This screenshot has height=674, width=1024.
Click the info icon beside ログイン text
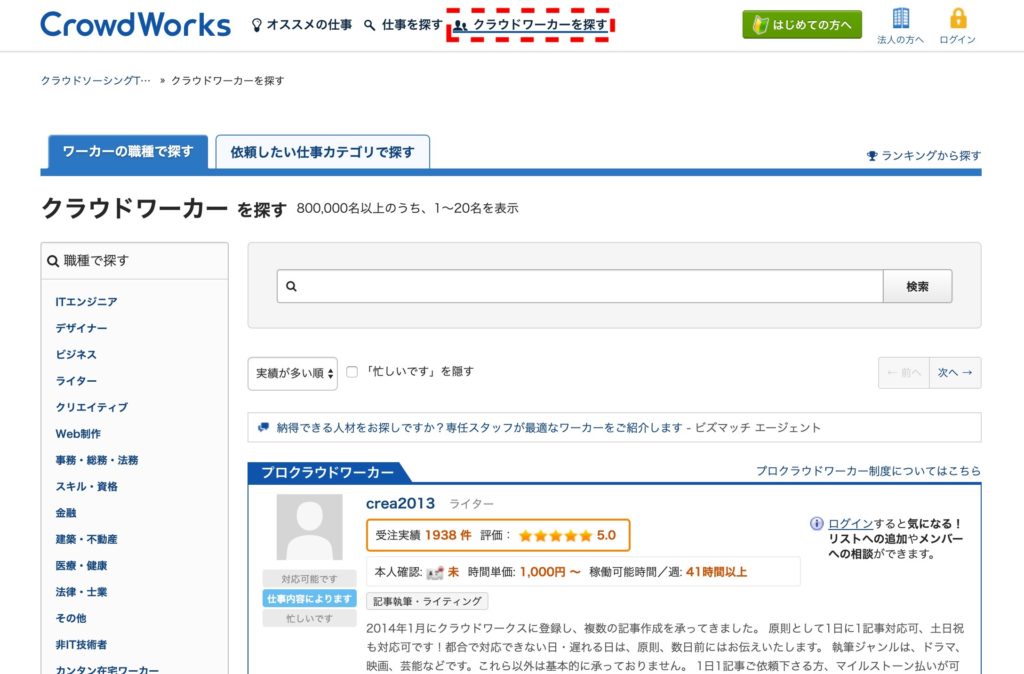tap(816, 524)
